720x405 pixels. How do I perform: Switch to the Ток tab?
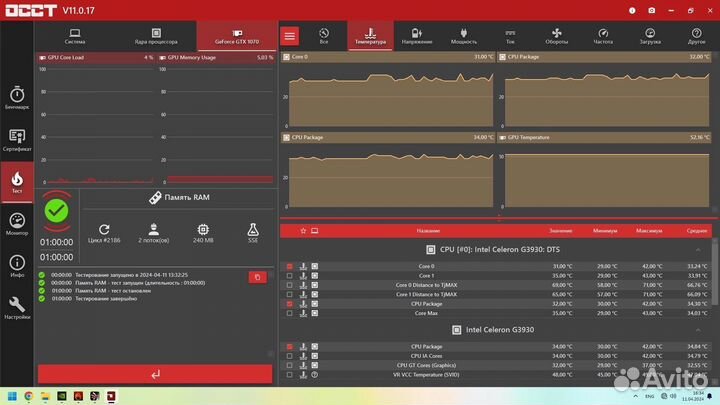[510, 36]
